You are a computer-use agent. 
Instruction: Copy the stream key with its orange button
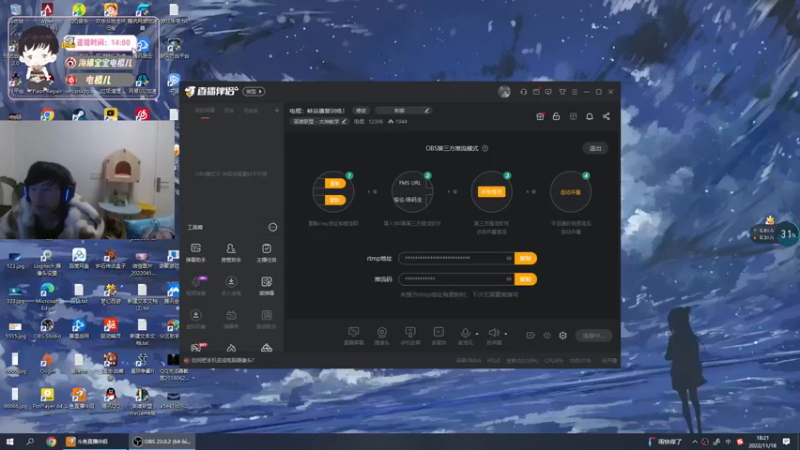point(526,279)
